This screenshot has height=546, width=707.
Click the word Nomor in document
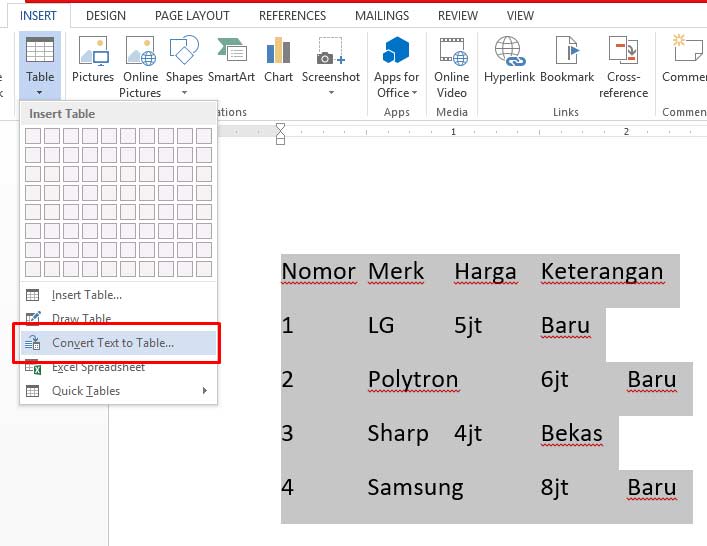318,271
